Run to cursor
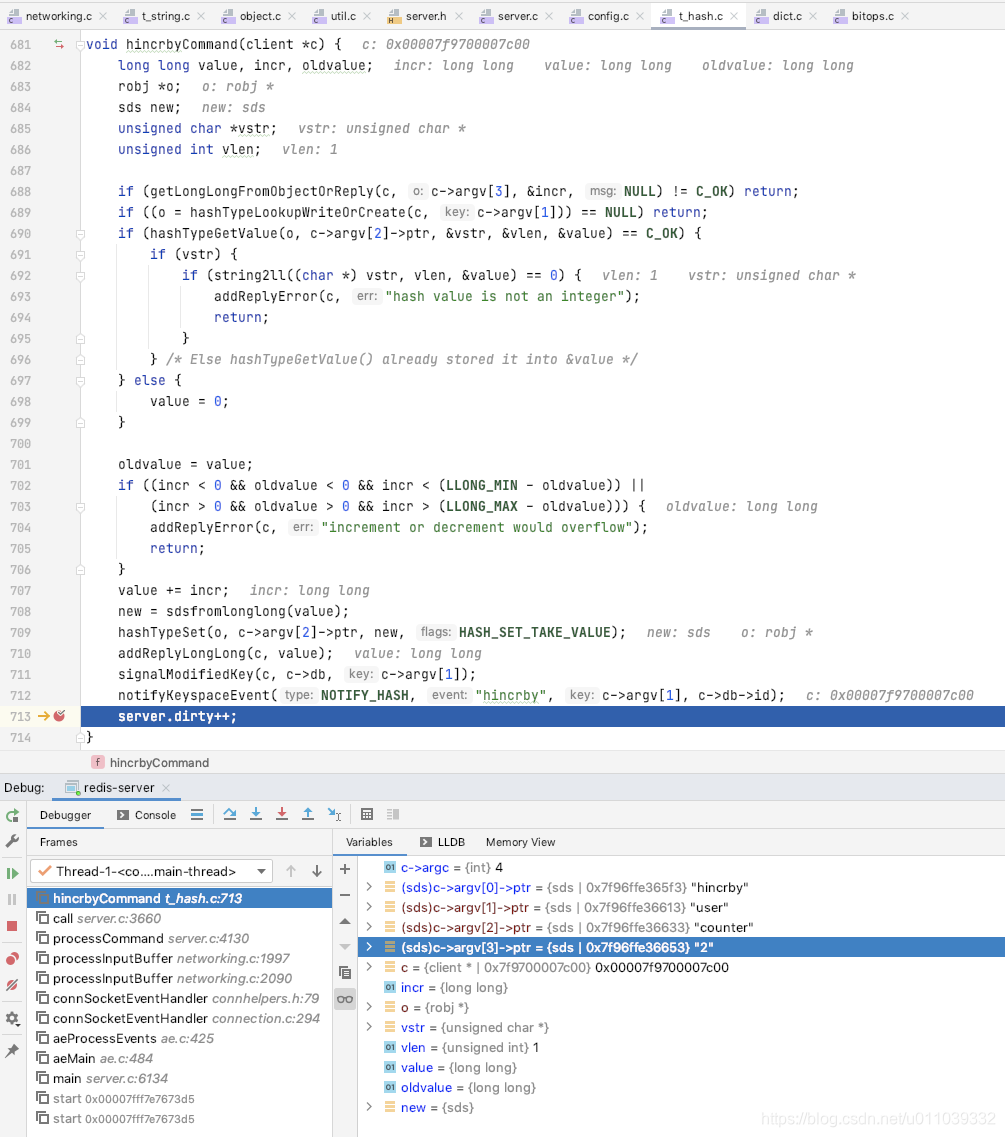Viewport: 1005px width, 1137px height. pos(334,814)
